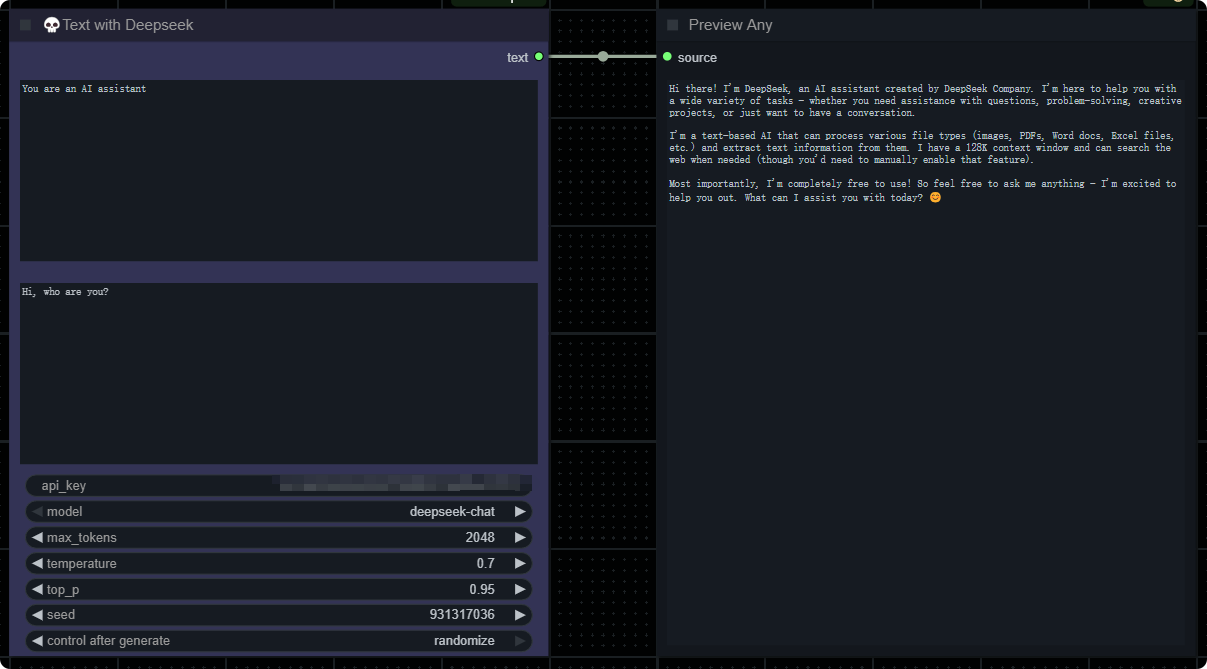Decrease max_tokens with left arrow

click(37, 538)
